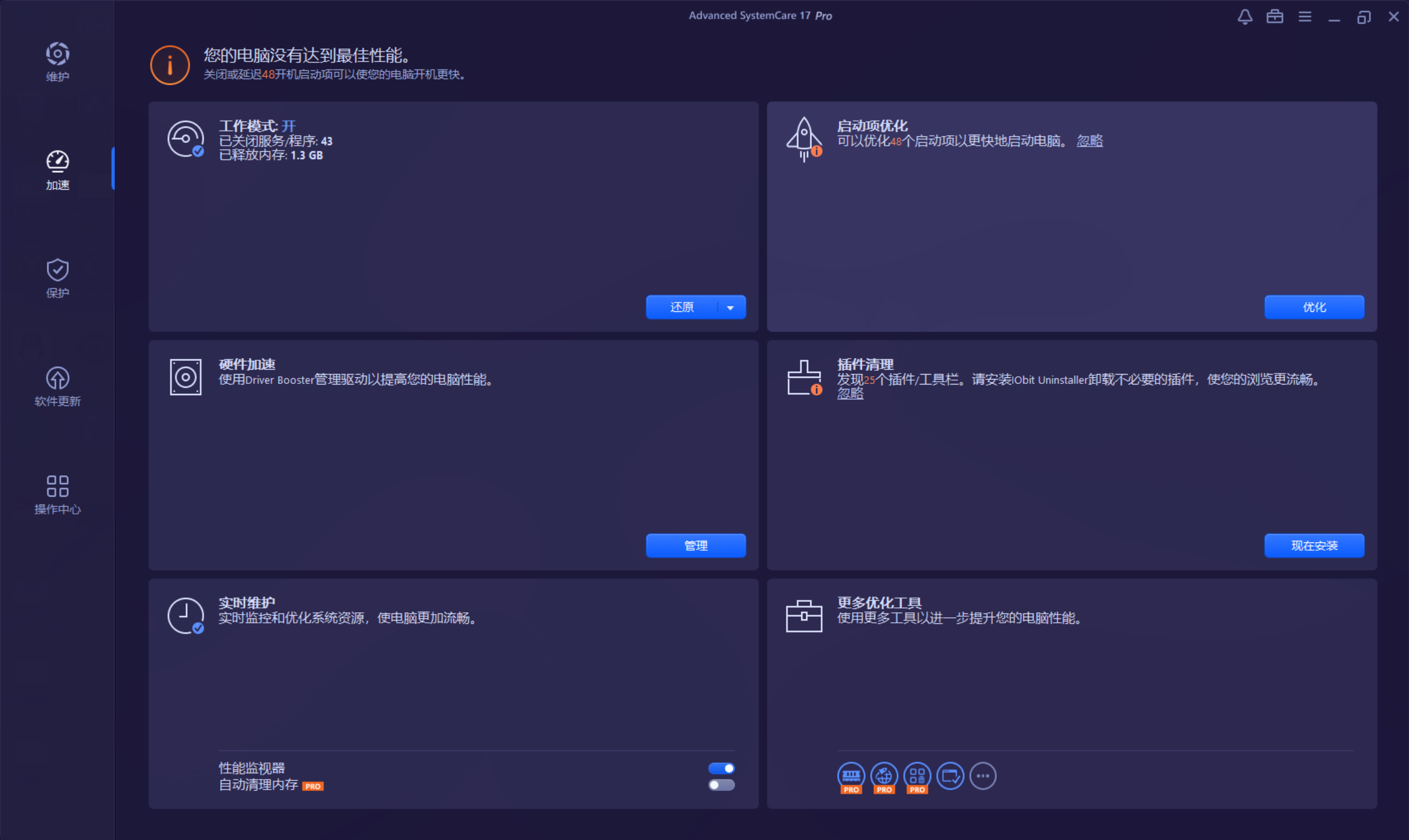Click 忽略 link under 启动项优化
This screenshot has height=840, width=1409.
click(x=1089, y=141)
